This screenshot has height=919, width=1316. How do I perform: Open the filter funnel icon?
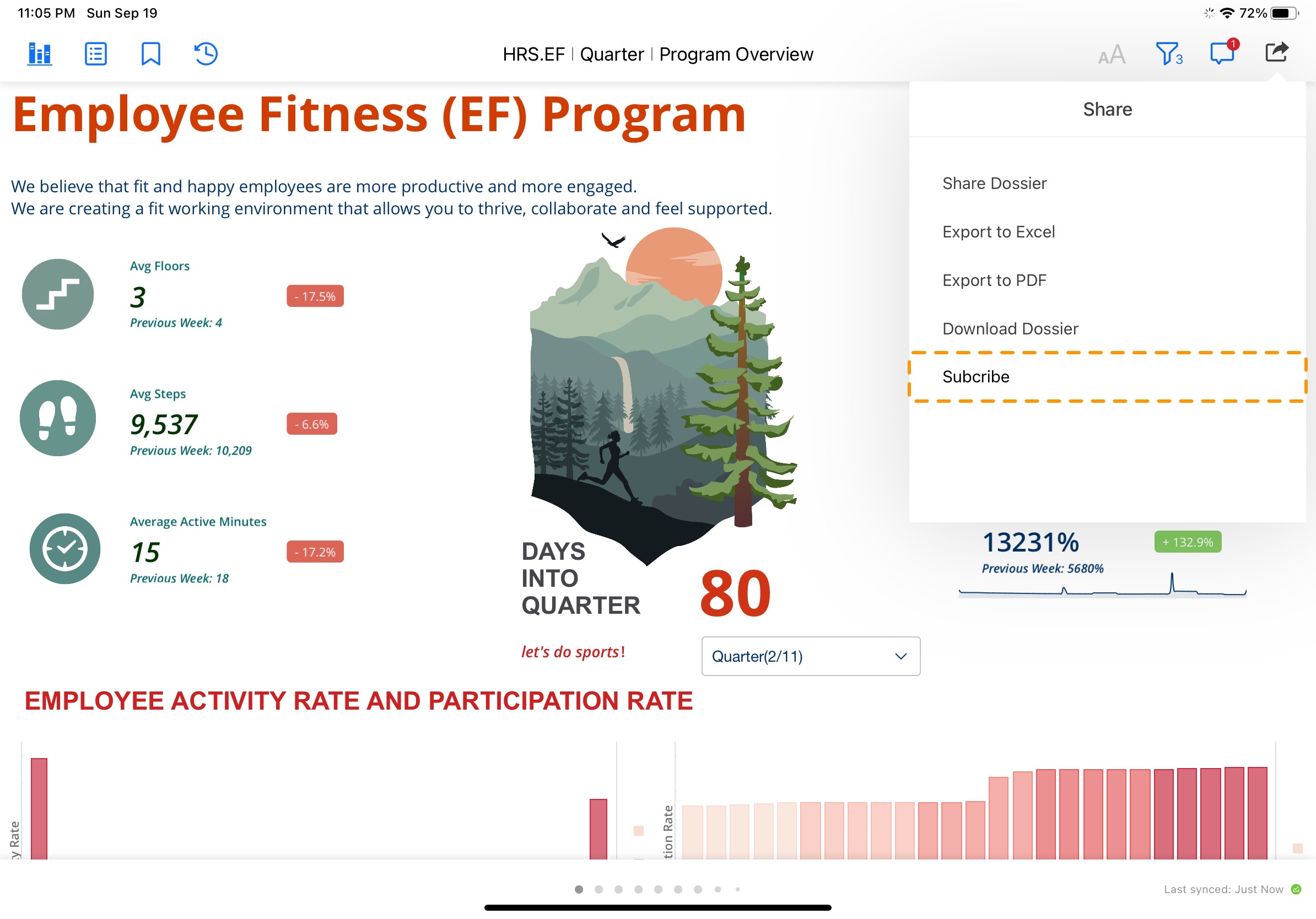[x=1169, y=54]
